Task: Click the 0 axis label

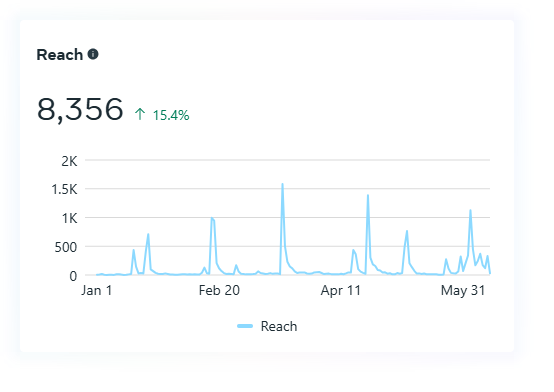Action: tap(73, 276)
